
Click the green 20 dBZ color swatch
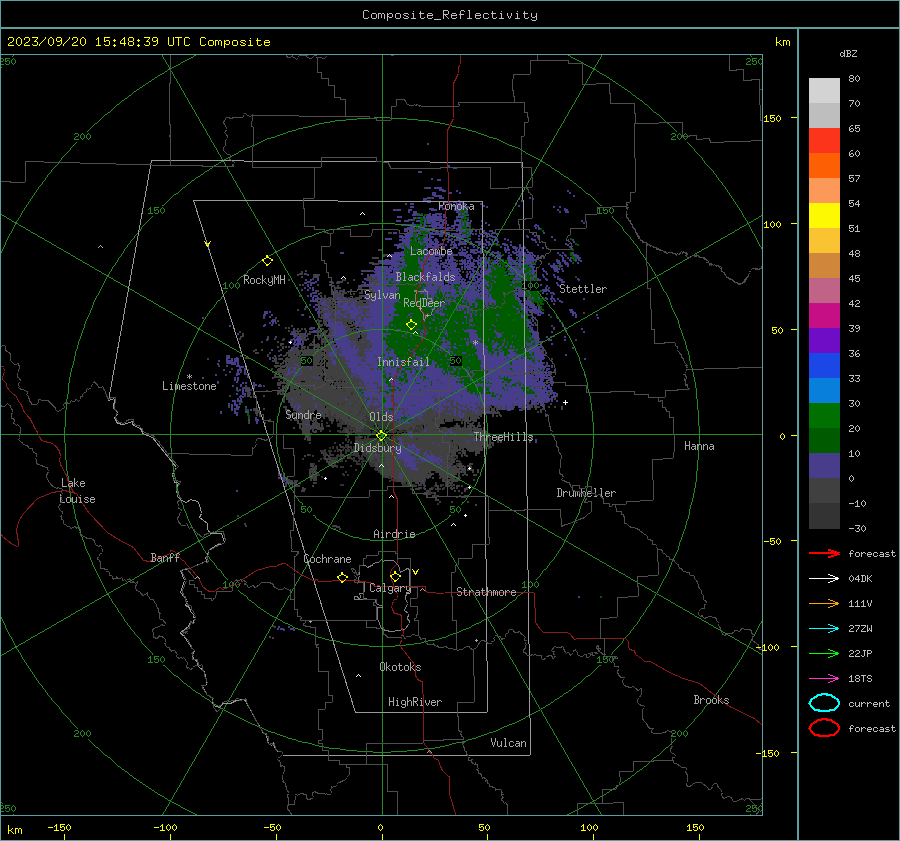pyautogui.click(x=824, y=416)
